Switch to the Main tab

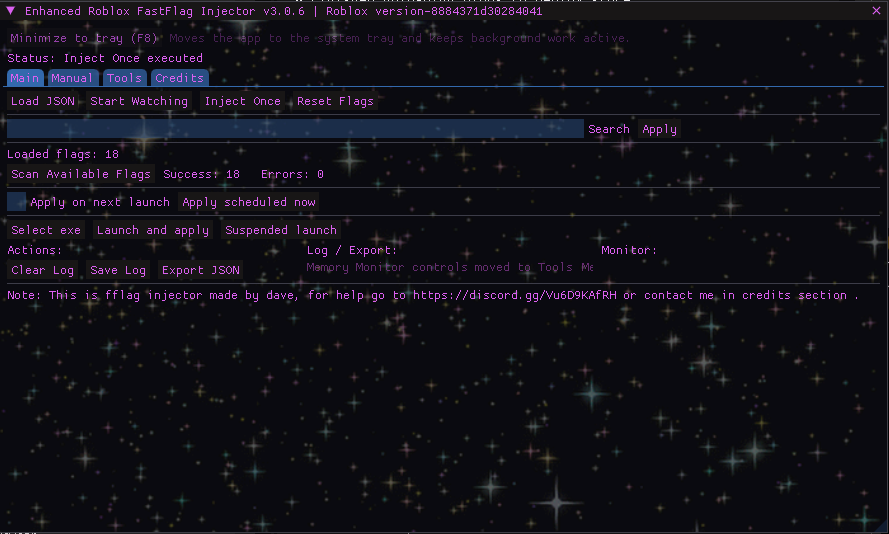25,78
